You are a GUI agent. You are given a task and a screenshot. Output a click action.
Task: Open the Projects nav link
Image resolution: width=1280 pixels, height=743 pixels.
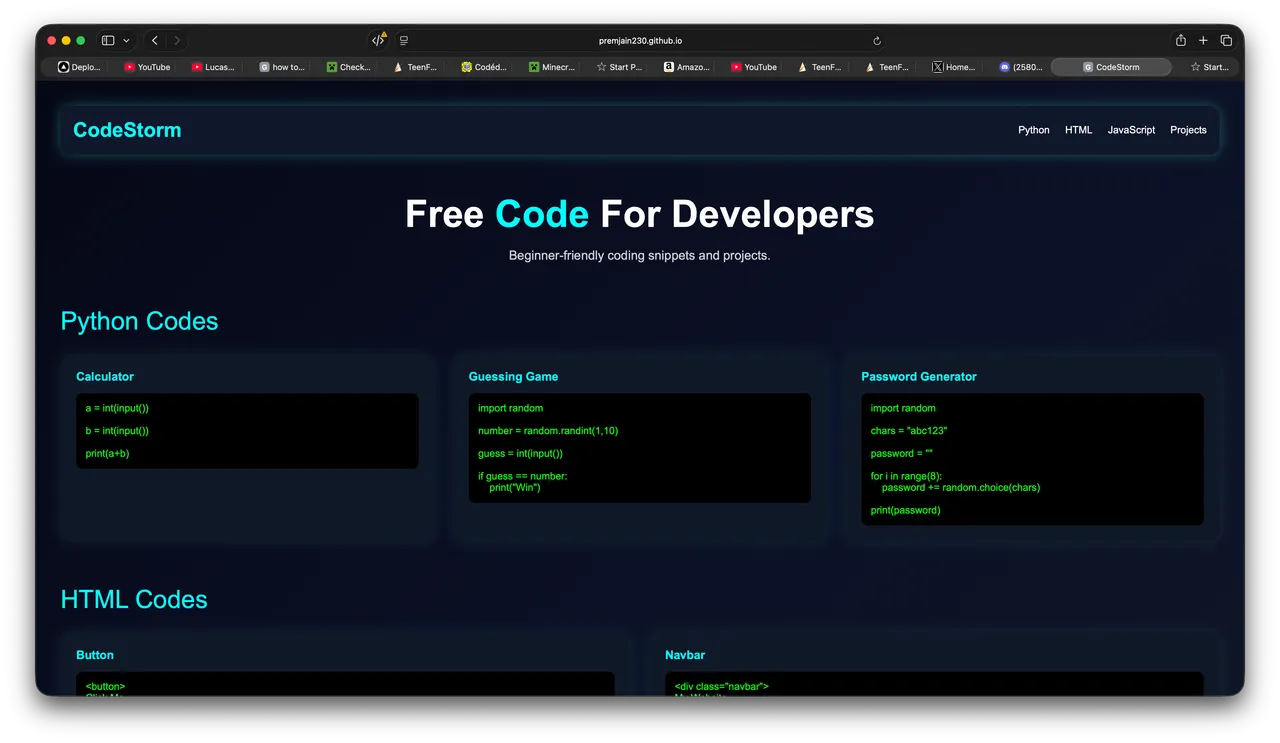(x=1188, y=130)
